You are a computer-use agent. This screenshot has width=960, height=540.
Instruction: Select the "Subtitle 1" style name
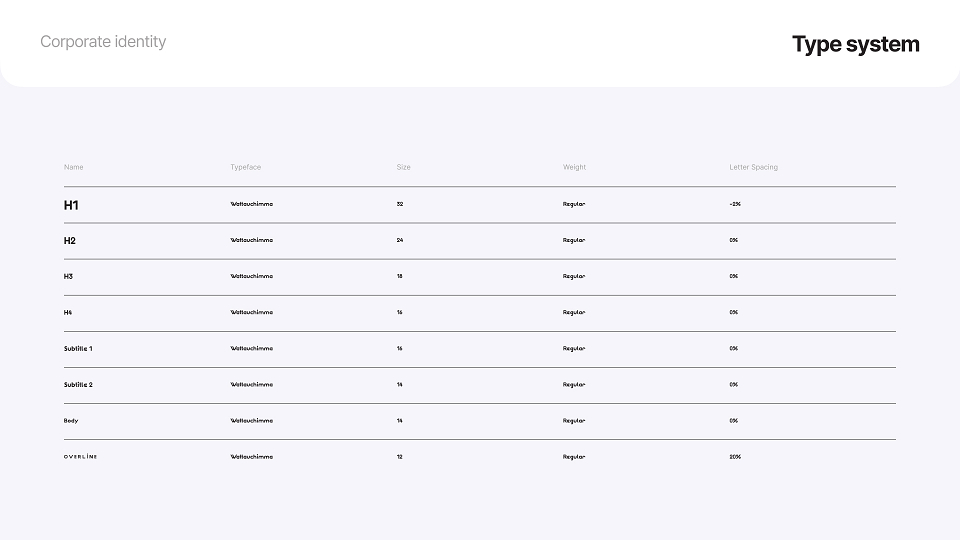click(78, 348)
